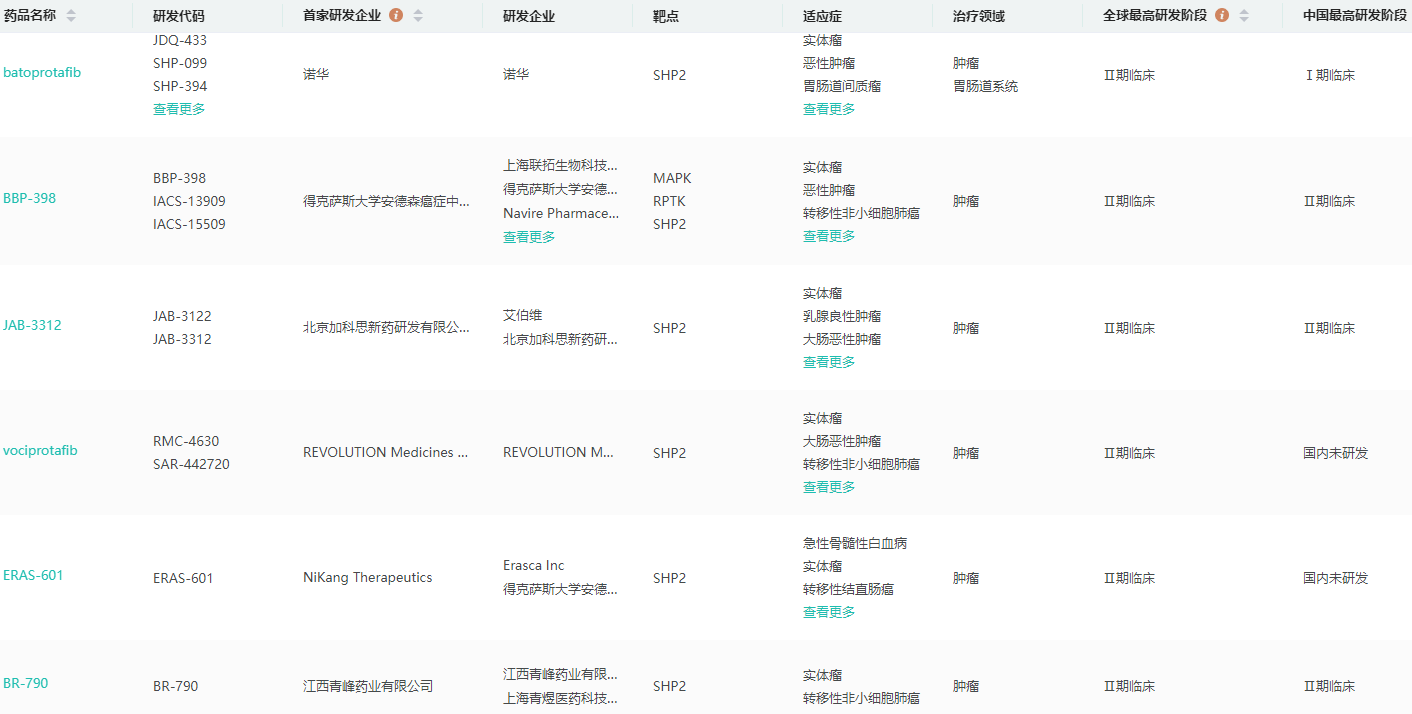Click info icon beside 首家研发企业 header
This screenshot has height=714, width=1412.
point(396,16)
